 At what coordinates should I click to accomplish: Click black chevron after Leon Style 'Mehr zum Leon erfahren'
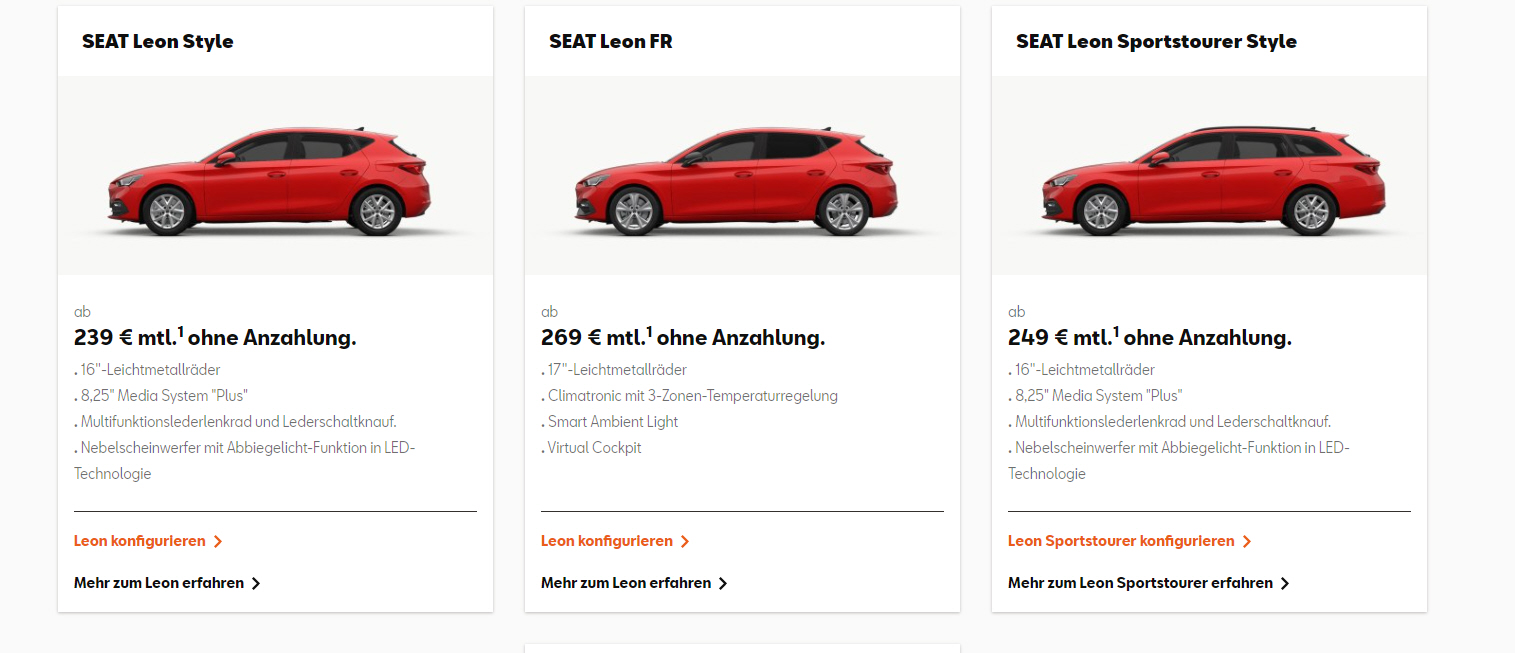click(256, 584)
